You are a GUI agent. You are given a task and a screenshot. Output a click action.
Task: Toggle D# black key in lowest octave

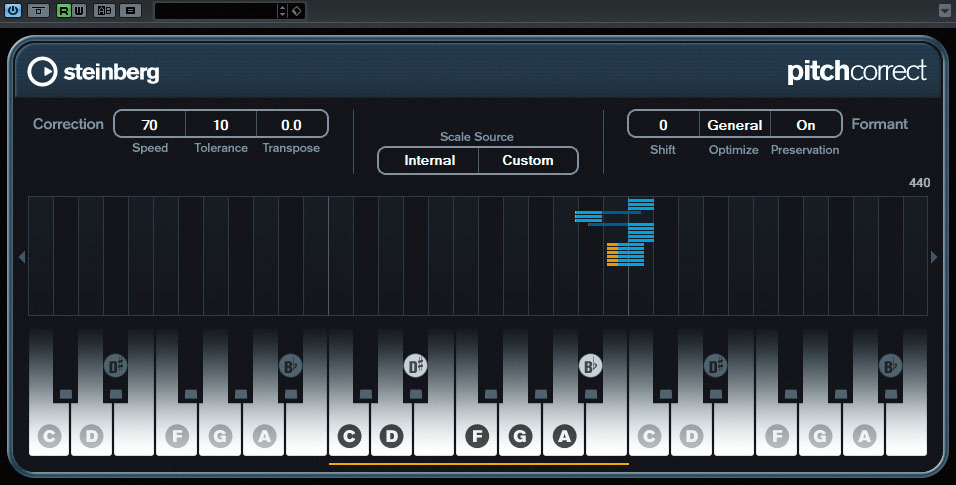(115, 365)
